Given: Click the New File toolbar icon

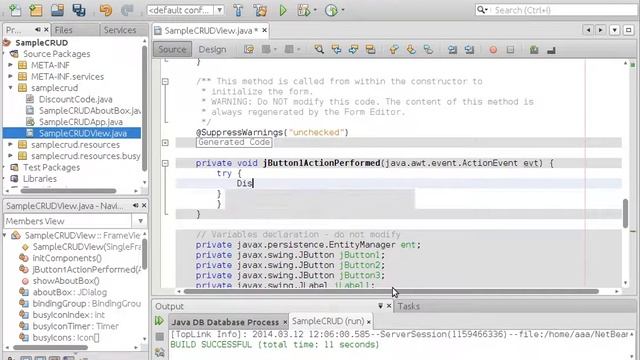Looking at the screenshot, I should coord(15,10).
